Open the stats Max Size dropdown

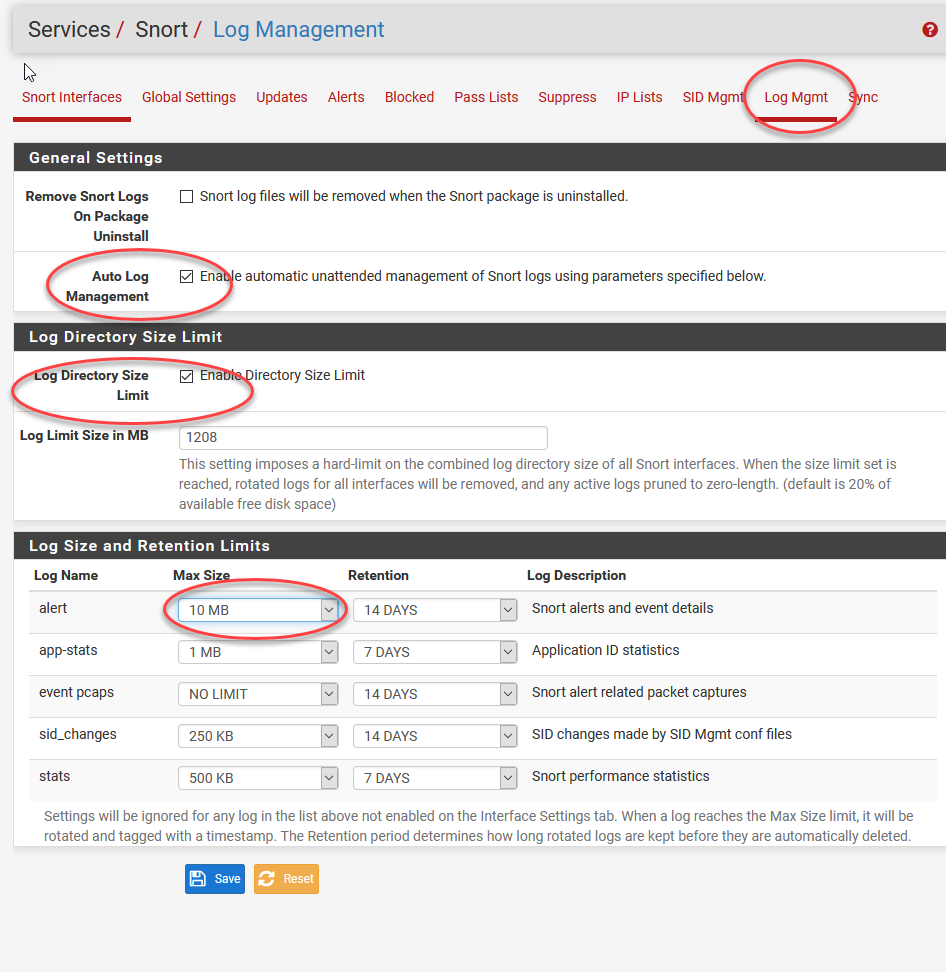click(x=258, y=778)
